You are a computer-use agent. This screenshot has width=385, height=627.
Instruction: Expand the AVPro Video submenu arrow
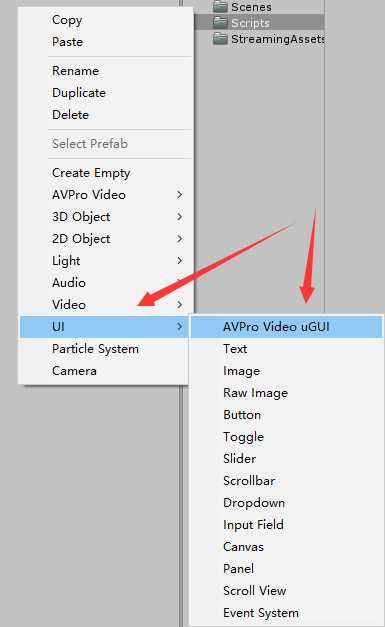(x=180, y=195)
